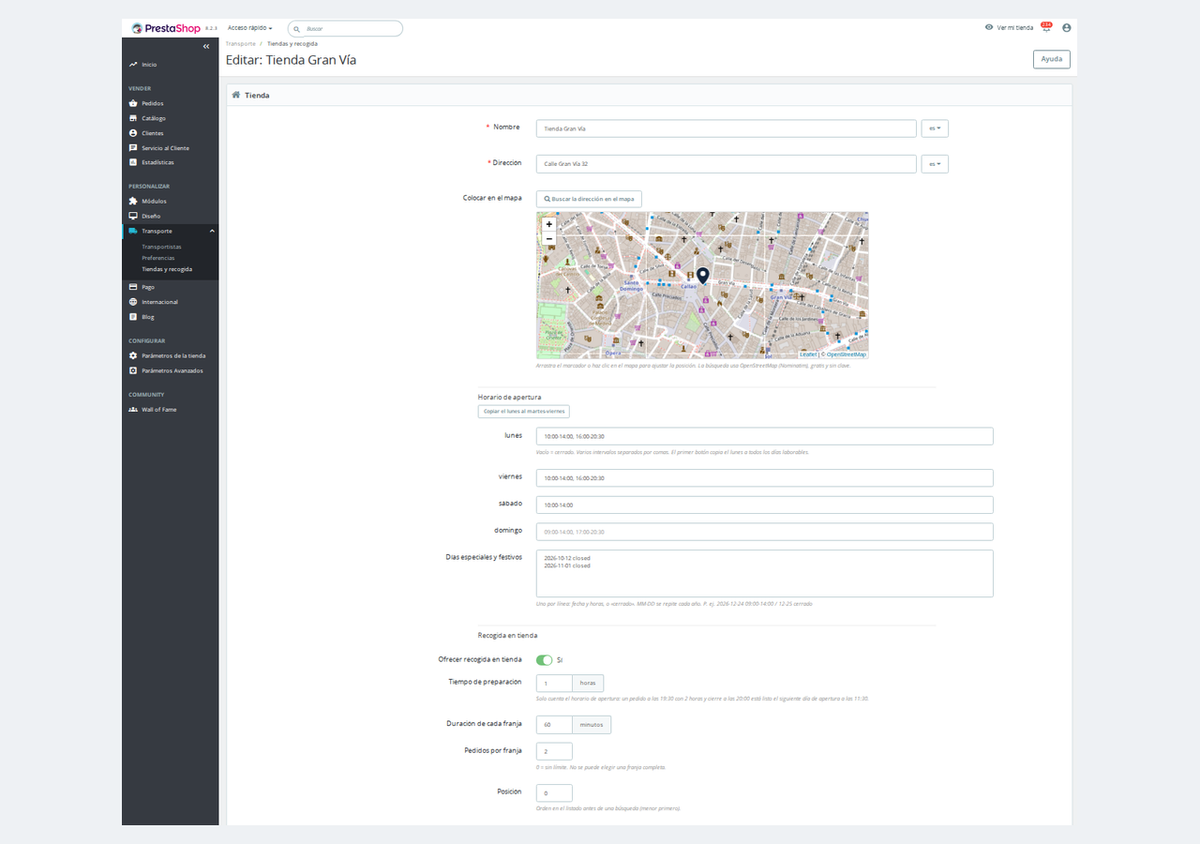The width and height of the screenshot is (1200, 844).
Task: Click the eye icon beside Ver mi tienda
Action: point(989,28)
